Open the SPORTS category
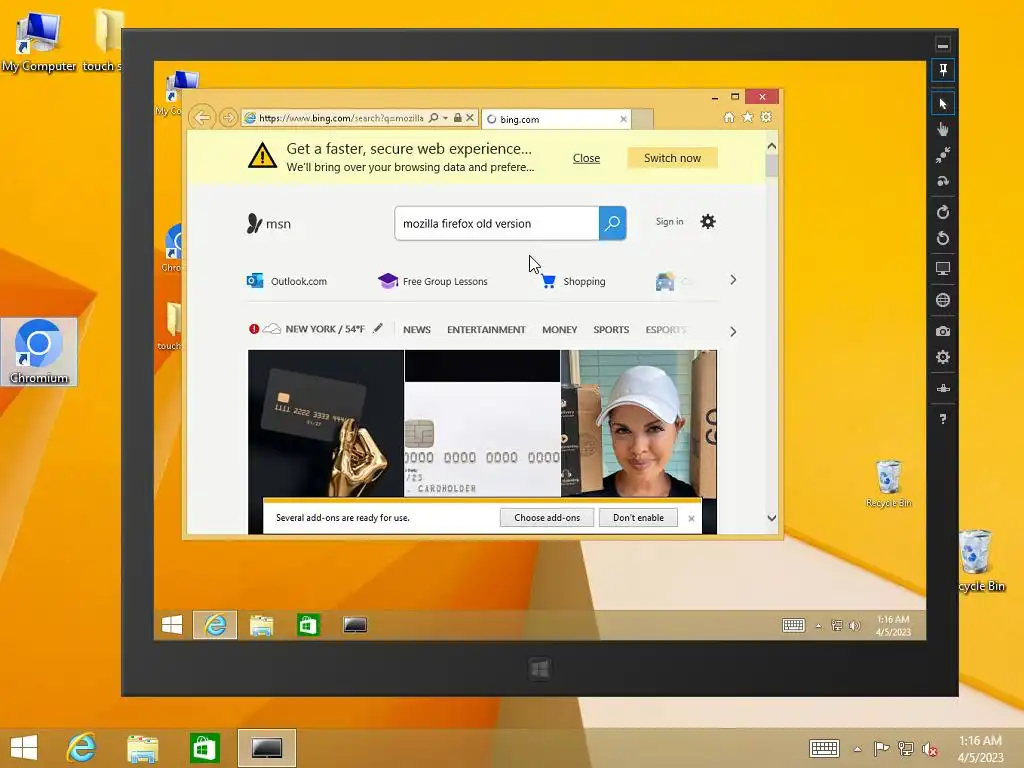 (611, 330)
